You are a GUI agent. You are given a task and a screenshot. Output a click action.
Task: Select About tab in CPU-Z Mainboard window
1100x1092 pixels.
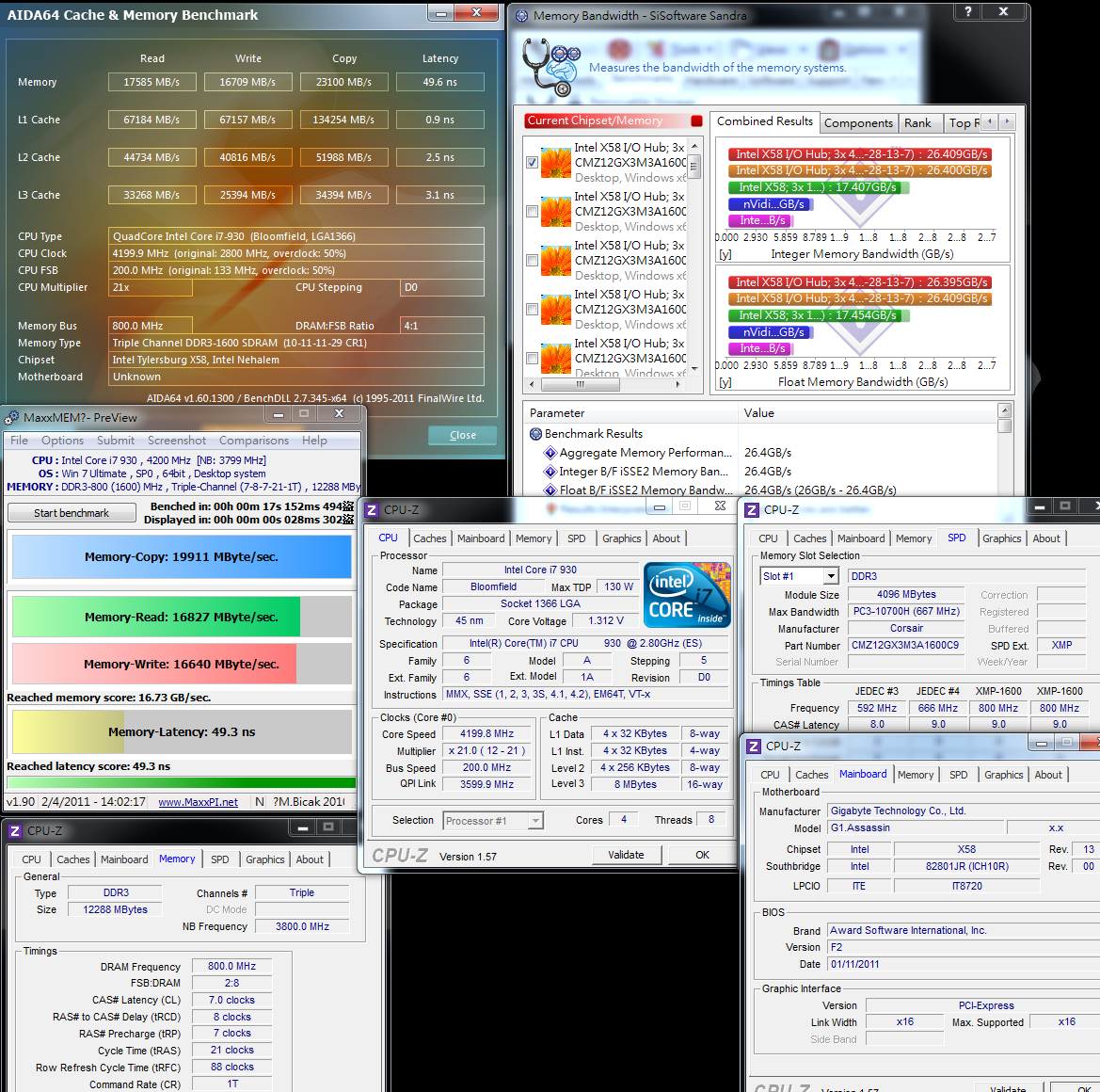[1048, 775]
